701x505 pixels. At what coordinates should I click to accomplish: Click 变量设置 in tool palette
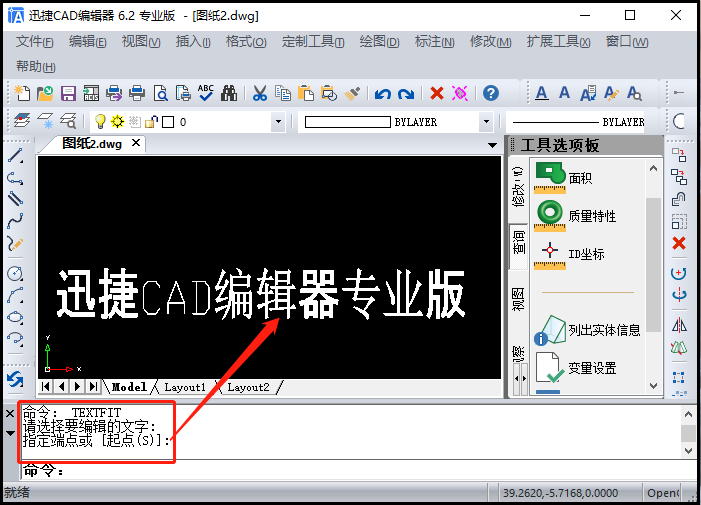576,368
